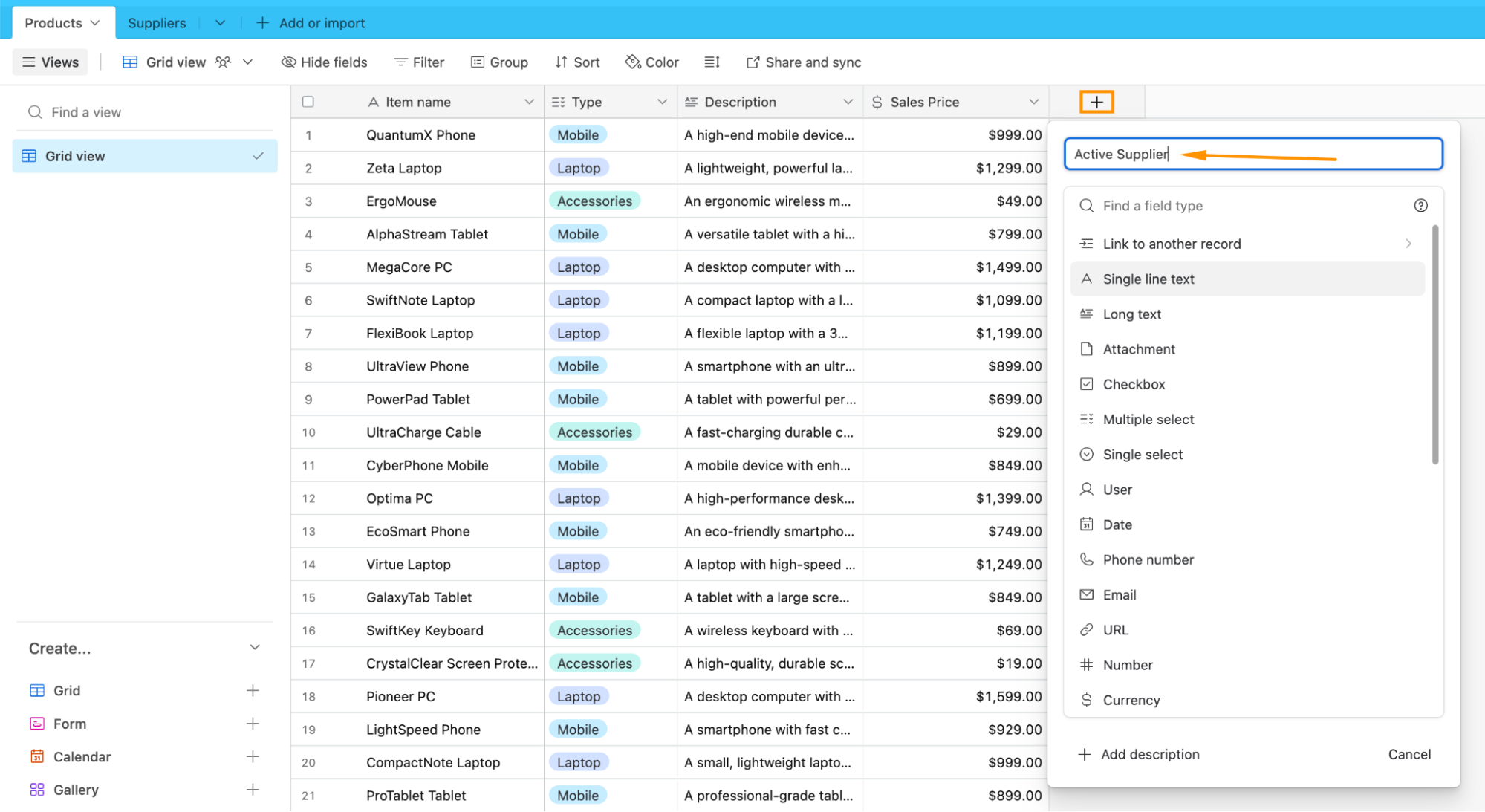The width and height of the screenshot is (1485, 812).
Task: Collapse the Create section chevron
Action: coord(255,648)
